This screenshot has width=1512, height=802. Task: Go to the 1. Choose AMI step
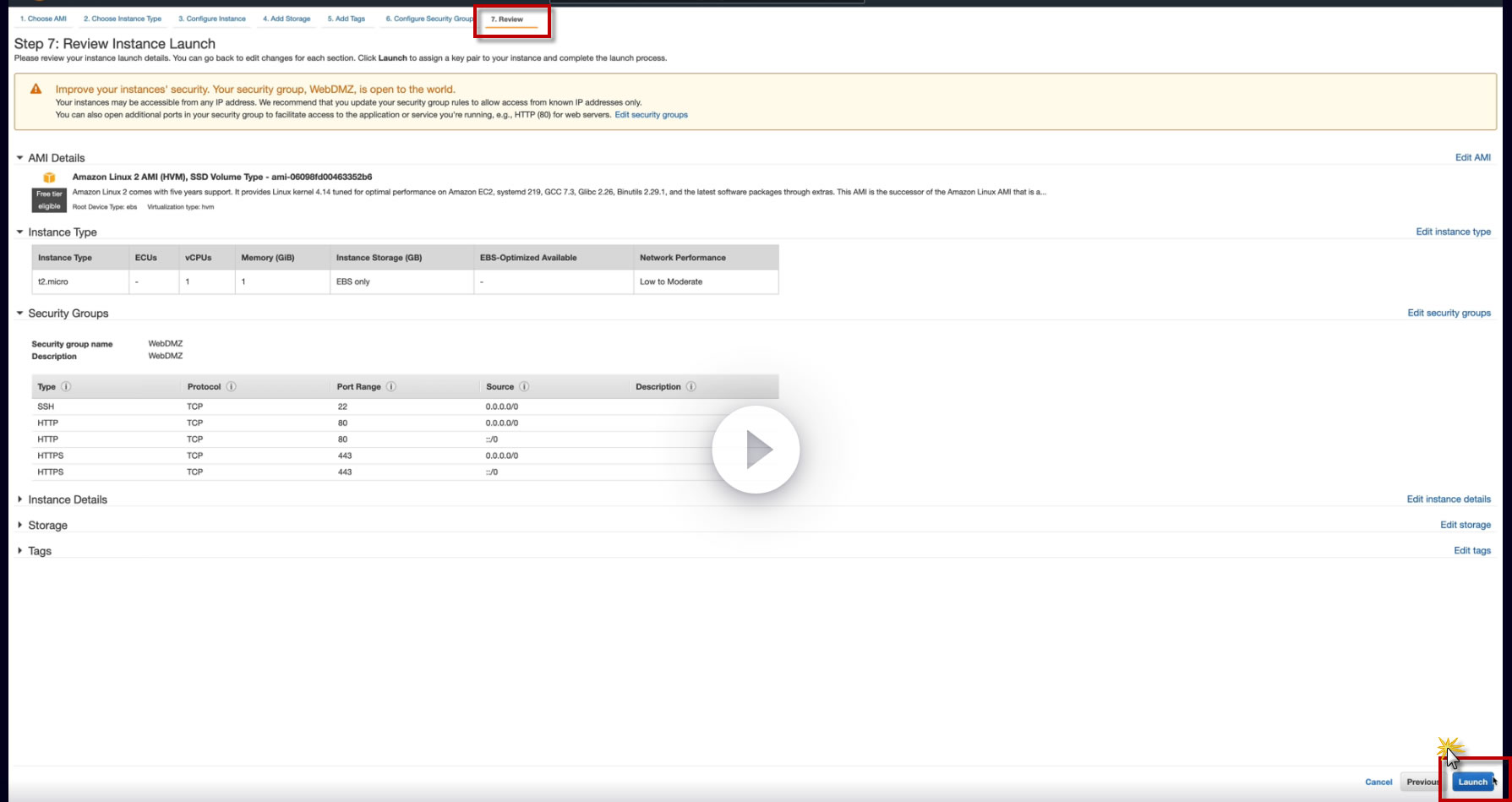click(x=43, y=19)
